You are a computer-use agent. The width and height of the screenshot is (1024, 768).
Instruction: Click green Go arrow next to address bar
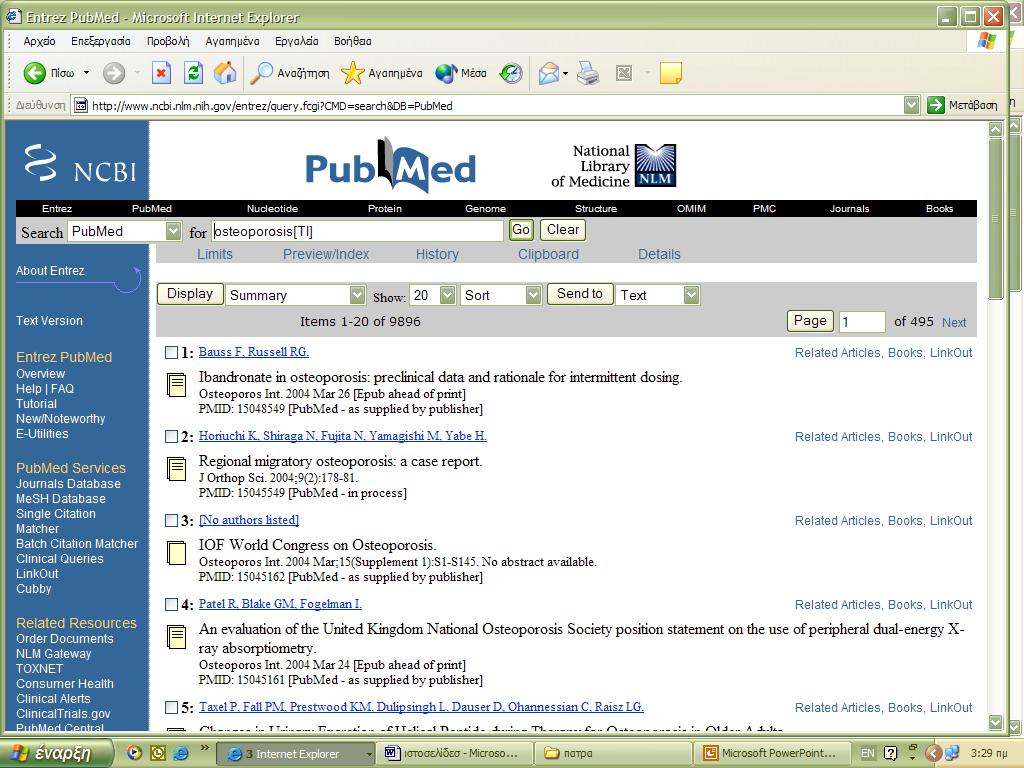[936, 105]
